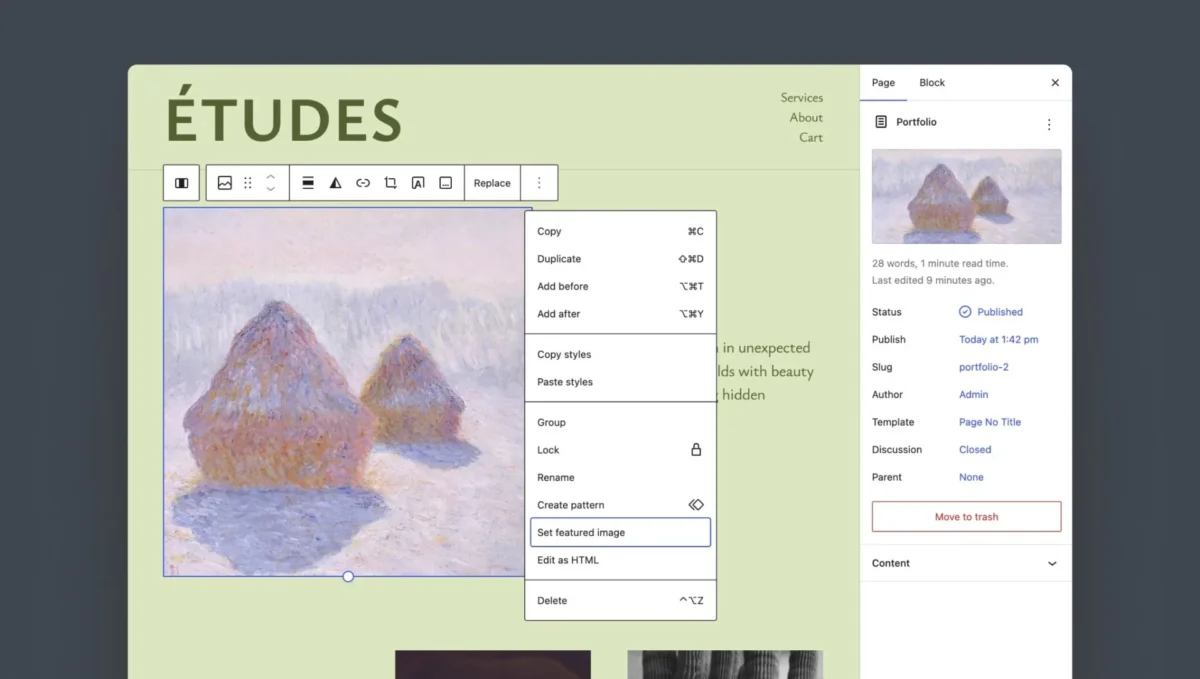Select Duplicate in the block menu
Image resolution: width=1200 pixels, height=679 pixels.
point(620,259)
